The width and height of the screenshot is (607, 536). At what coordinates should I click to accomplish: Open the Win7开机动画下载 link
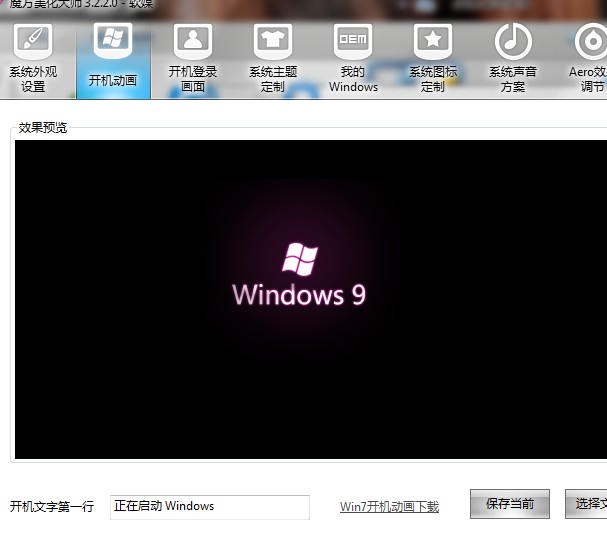(x=389, y=507)
